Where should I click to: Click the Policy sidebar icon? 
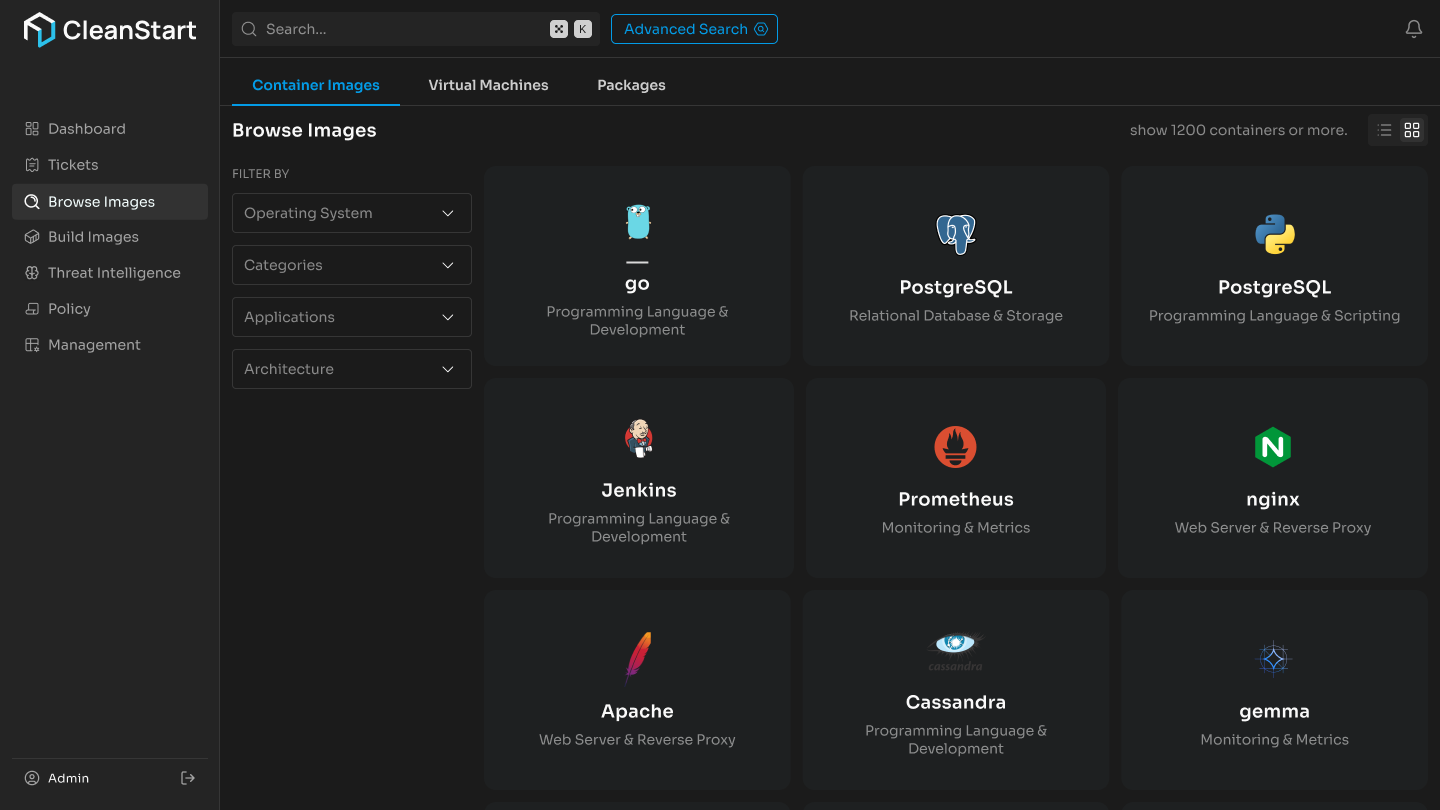(32, 309)
